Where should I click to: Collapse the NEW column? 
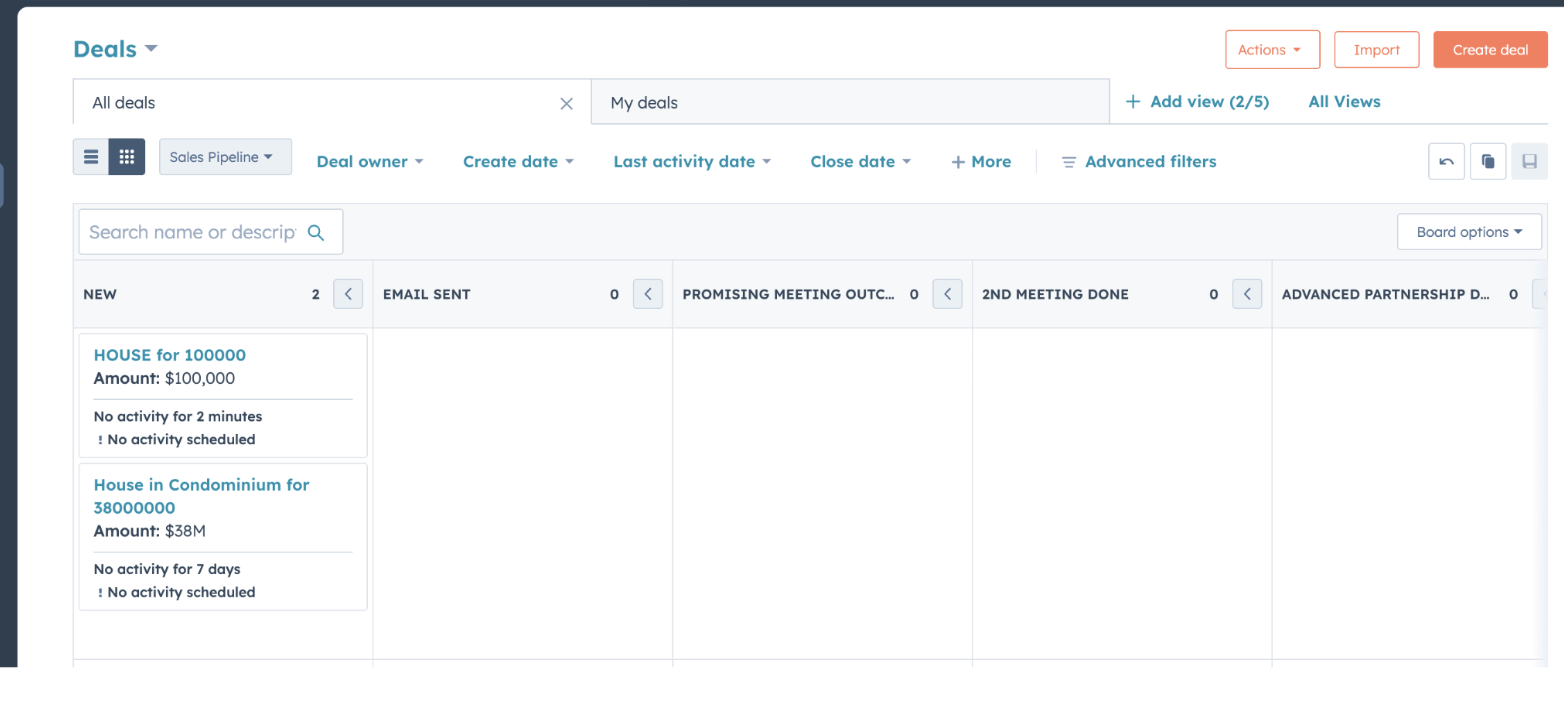click(x=348, y=294)
